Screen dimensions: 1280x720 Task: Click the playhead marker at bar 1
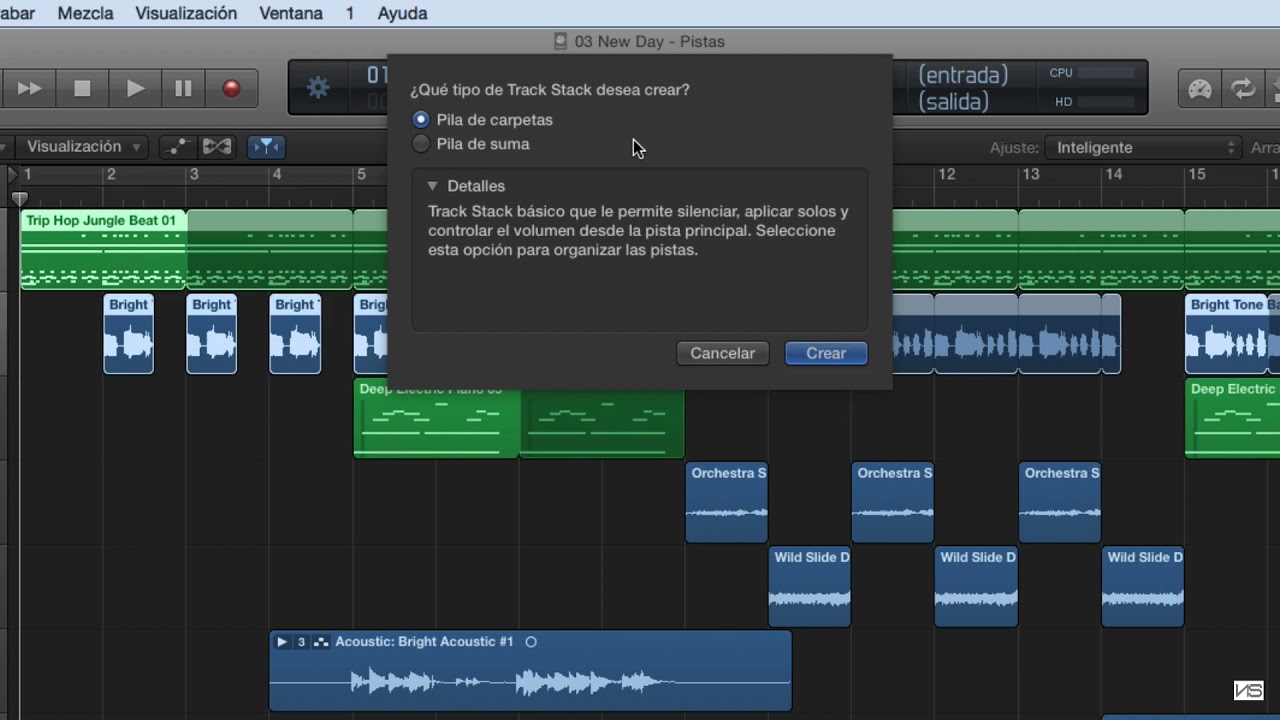(x=19, y=198)
